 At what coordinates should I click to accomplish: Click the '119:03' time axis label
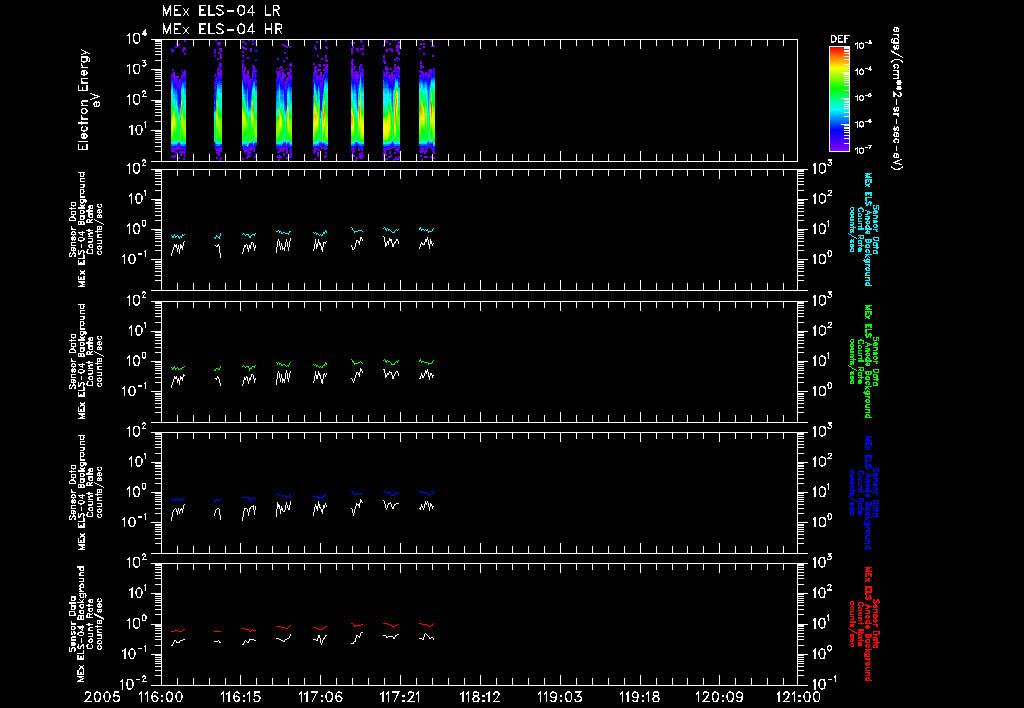click(559, 697)
